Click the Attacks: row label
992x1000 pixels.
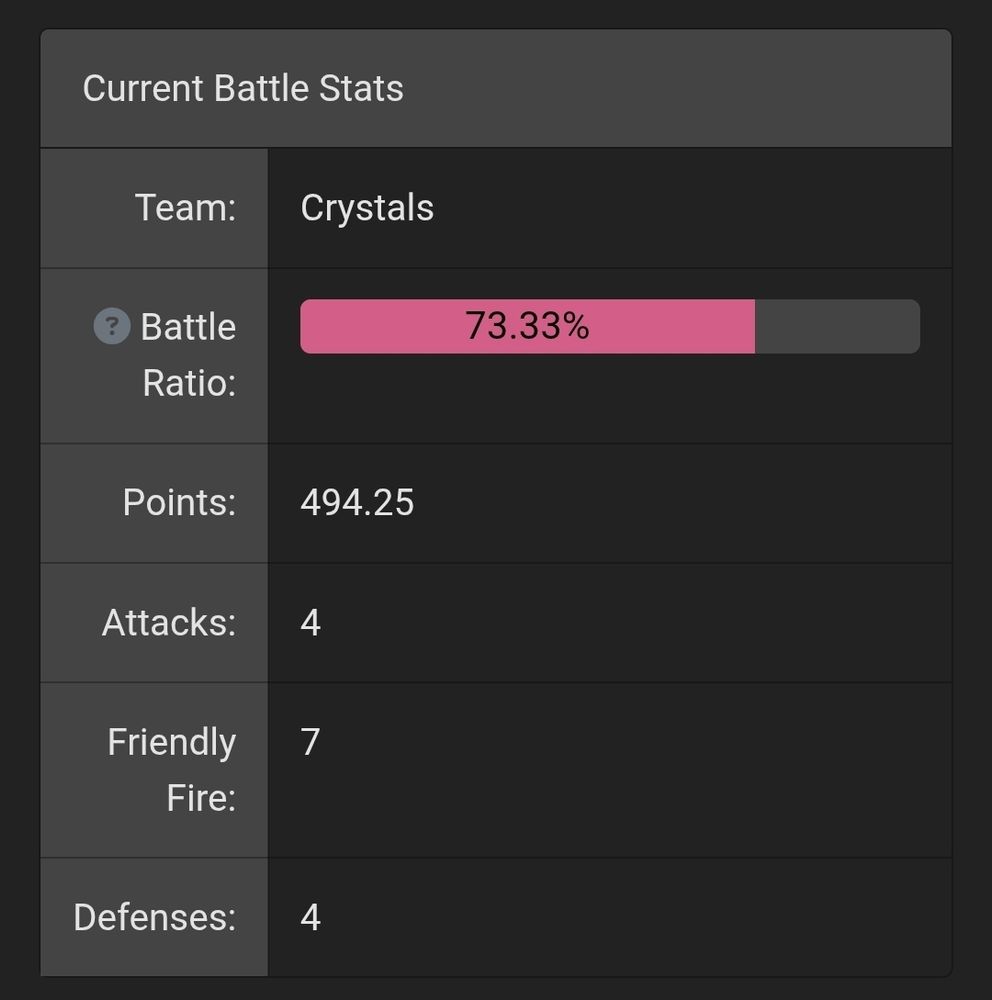(169, 622)
